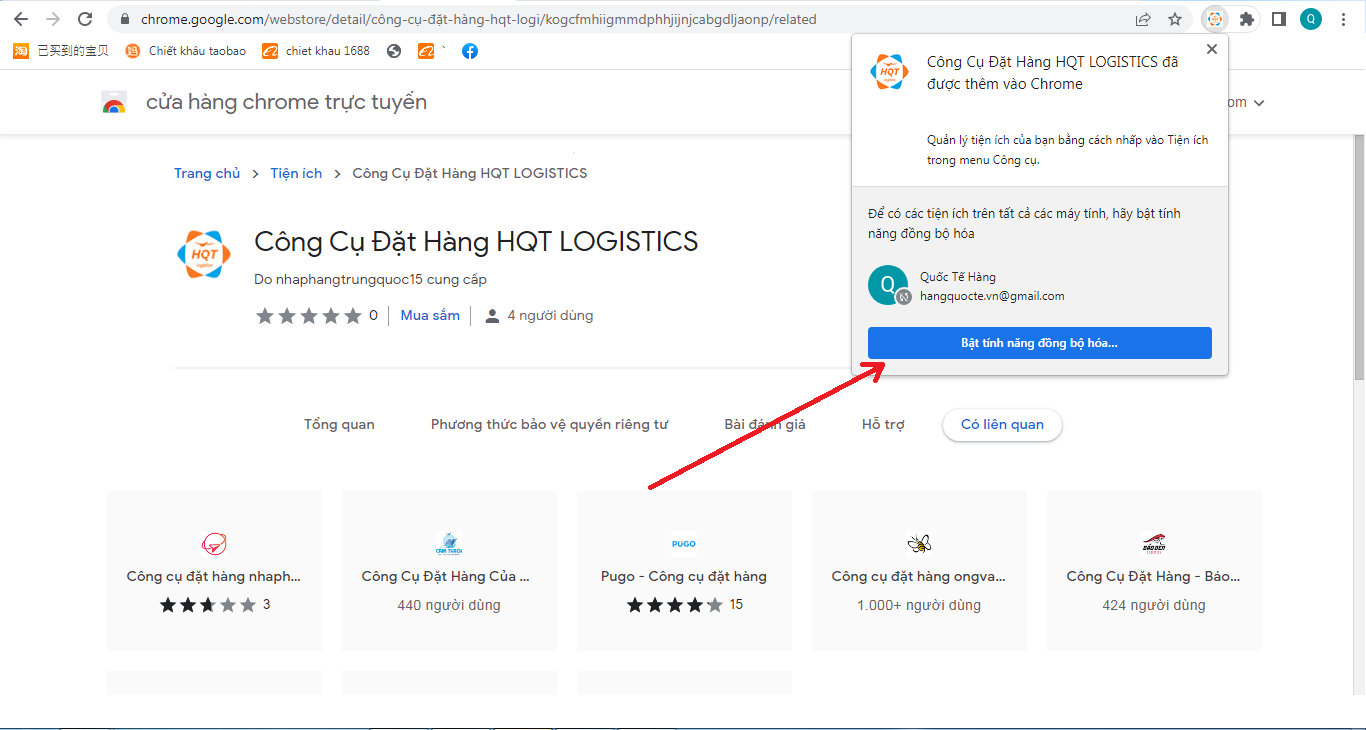The image size is (1366, 730).
Task: Open the Chrome profile avatar Q
Action: 1310,19
